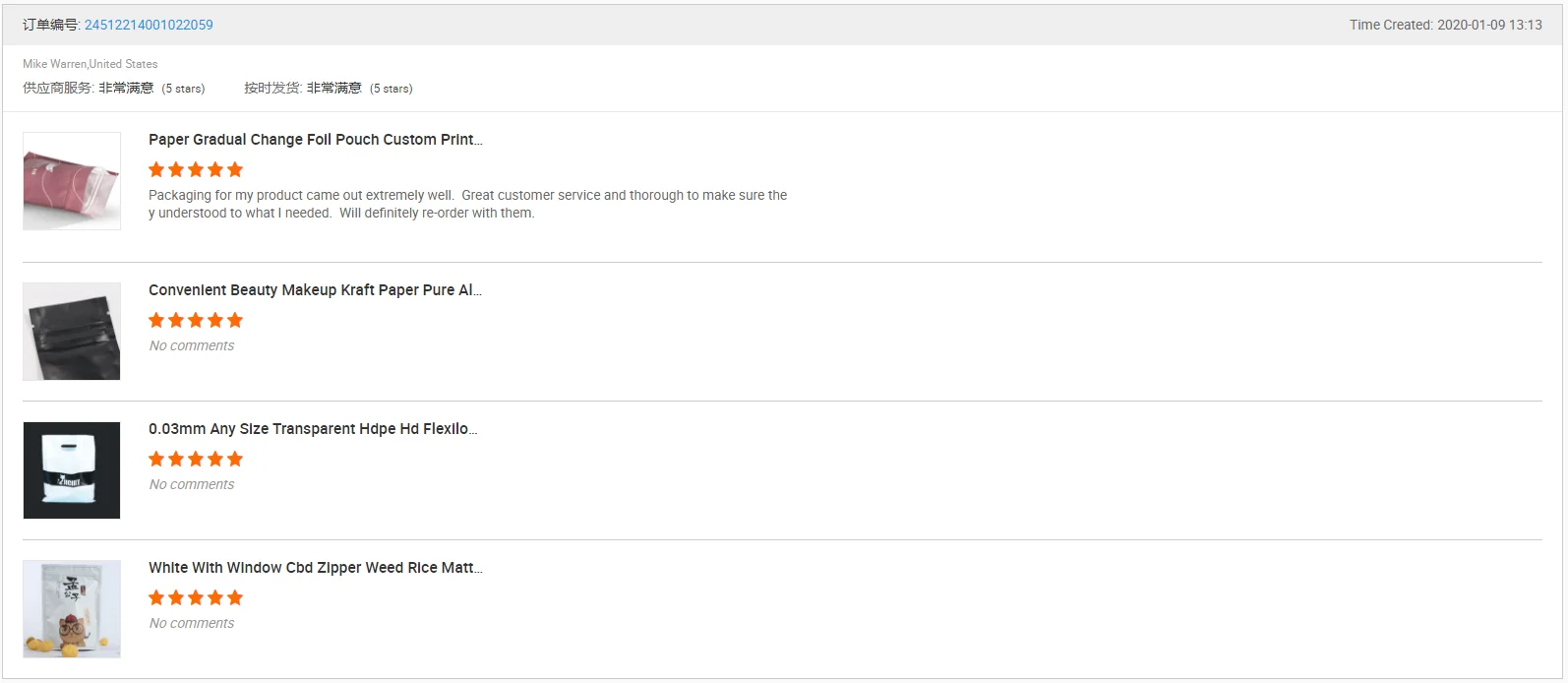This screenshot has height=683, width=1568.
Task: Open order number 24512214001022059 link
Action: tap(149, 25)
